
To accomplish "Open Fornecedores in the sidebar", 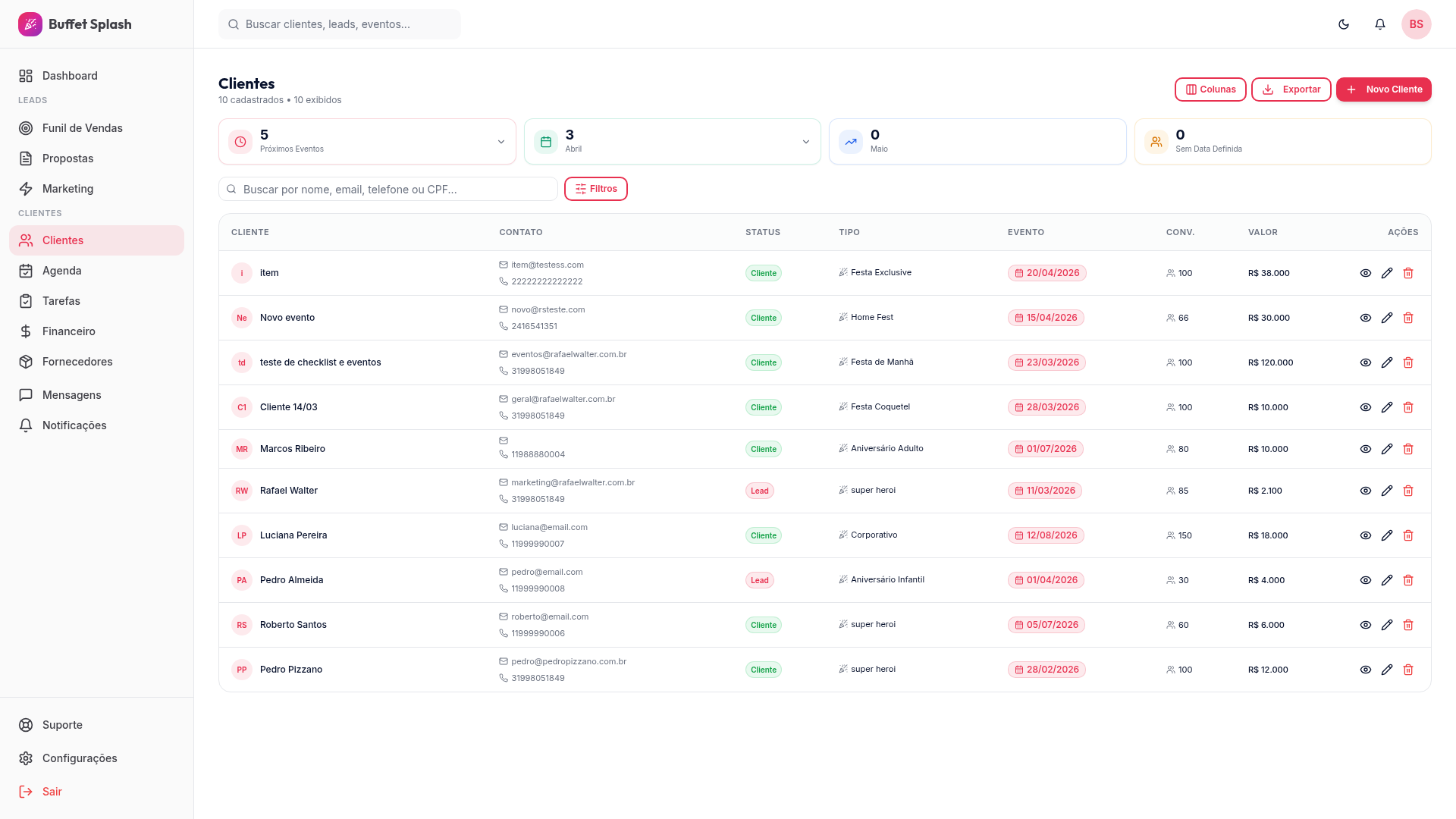I will (96, 362).
